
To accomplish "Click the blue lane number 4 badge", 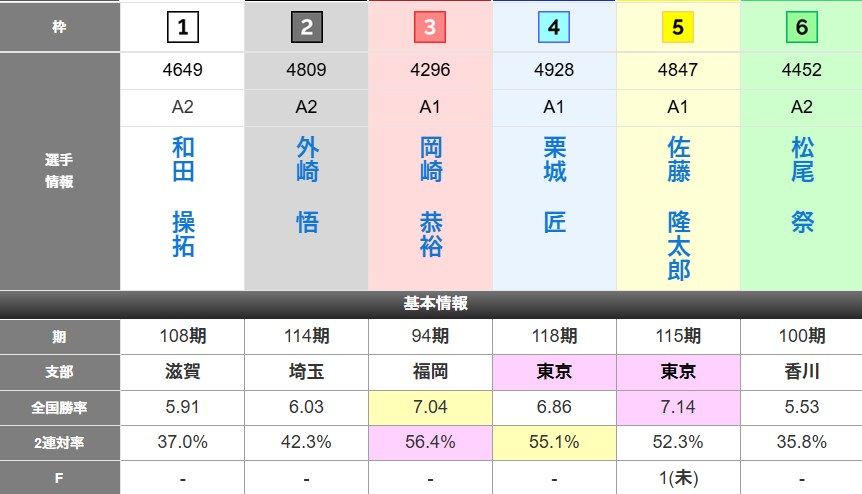I will (x=554, y=27).
